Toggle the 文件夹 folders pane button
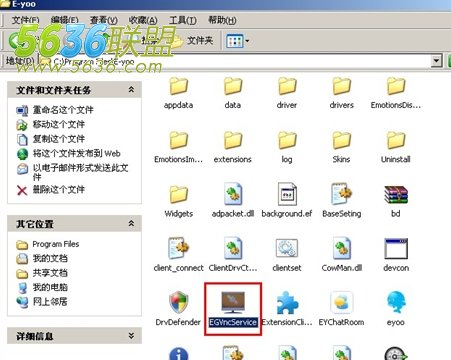Screen dimensions: 451x360 click(193, 41)
